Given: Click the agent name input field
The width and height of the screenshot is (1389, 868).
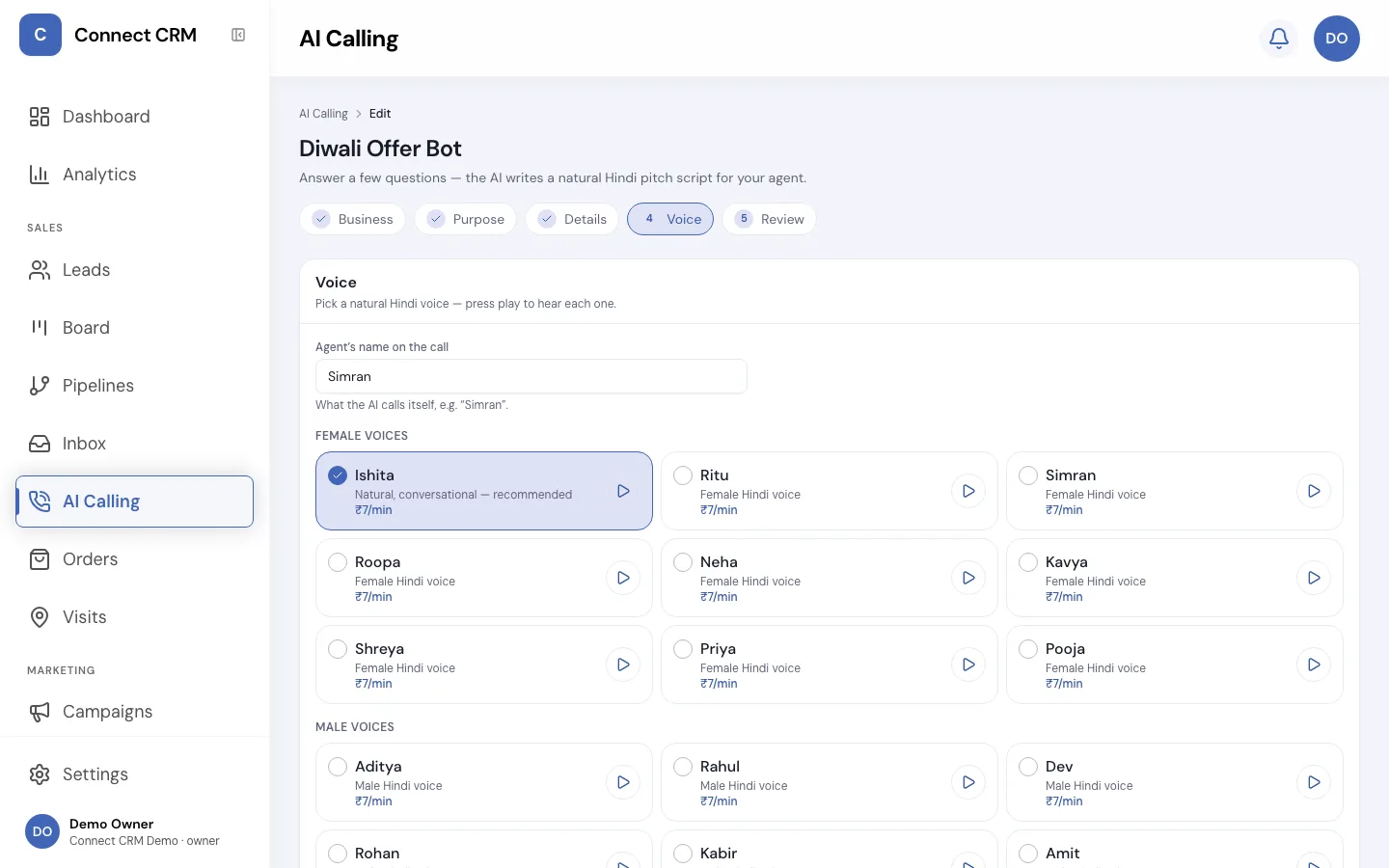Looking at the screenshot, I should click(x=531, y=376).
